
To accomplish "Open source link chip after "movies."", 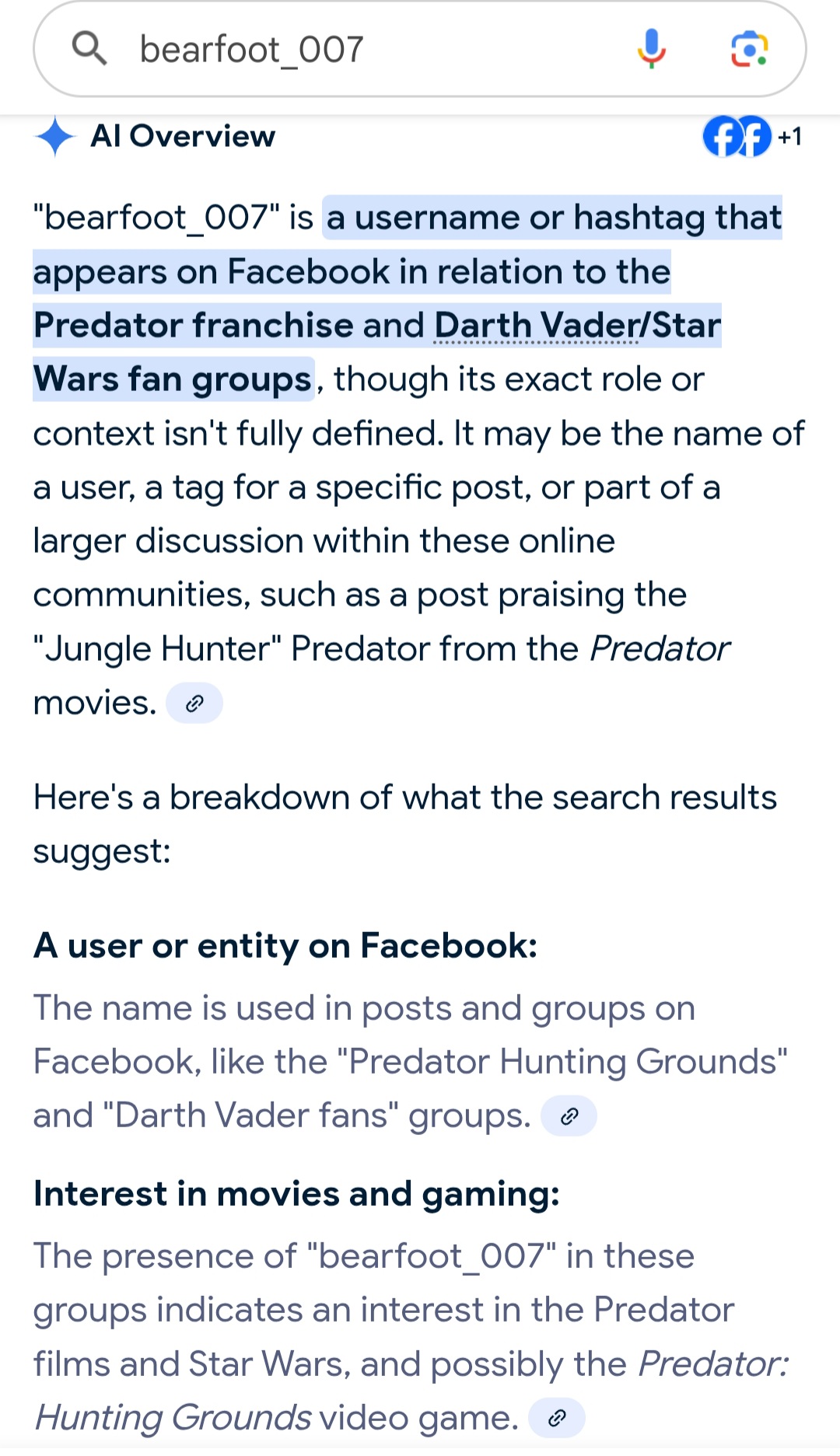I will coord(194,704).
